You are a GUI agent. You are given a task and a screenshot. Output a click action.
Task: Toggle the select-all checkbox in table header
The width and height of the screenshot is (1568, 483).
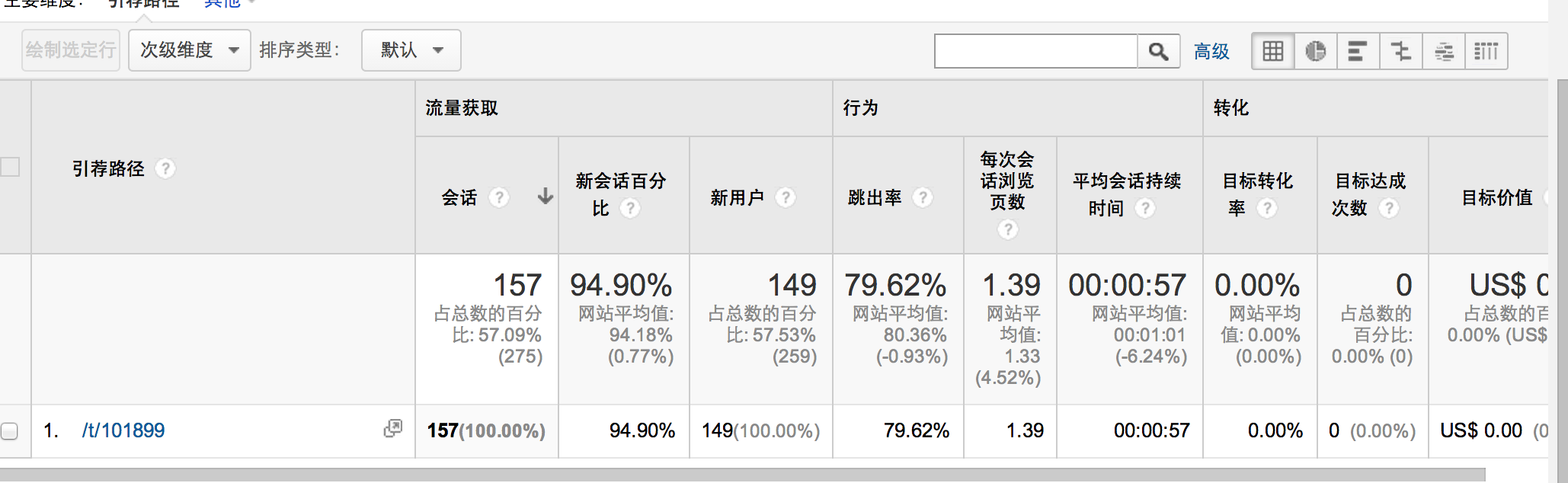(x=10, y=167)
